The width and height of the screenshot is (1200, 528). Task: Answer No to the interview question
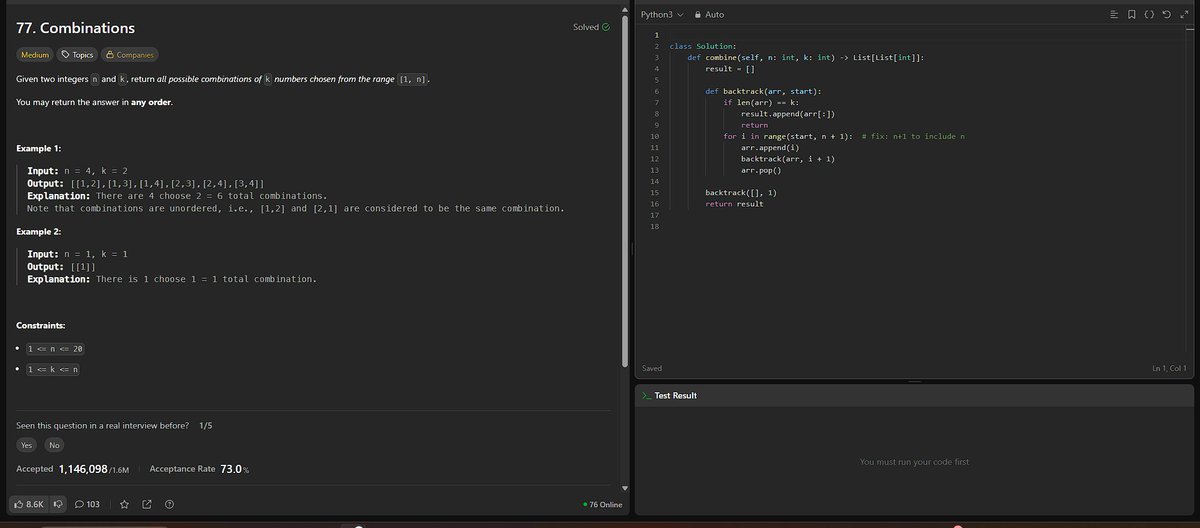pos(54,445)
